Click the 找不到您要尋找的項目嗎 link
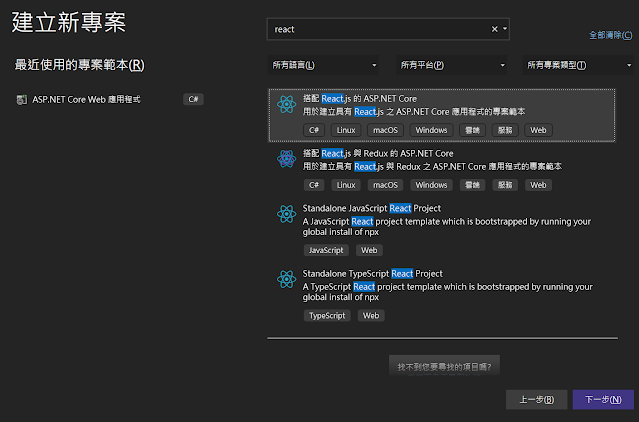 coord(444,367)
